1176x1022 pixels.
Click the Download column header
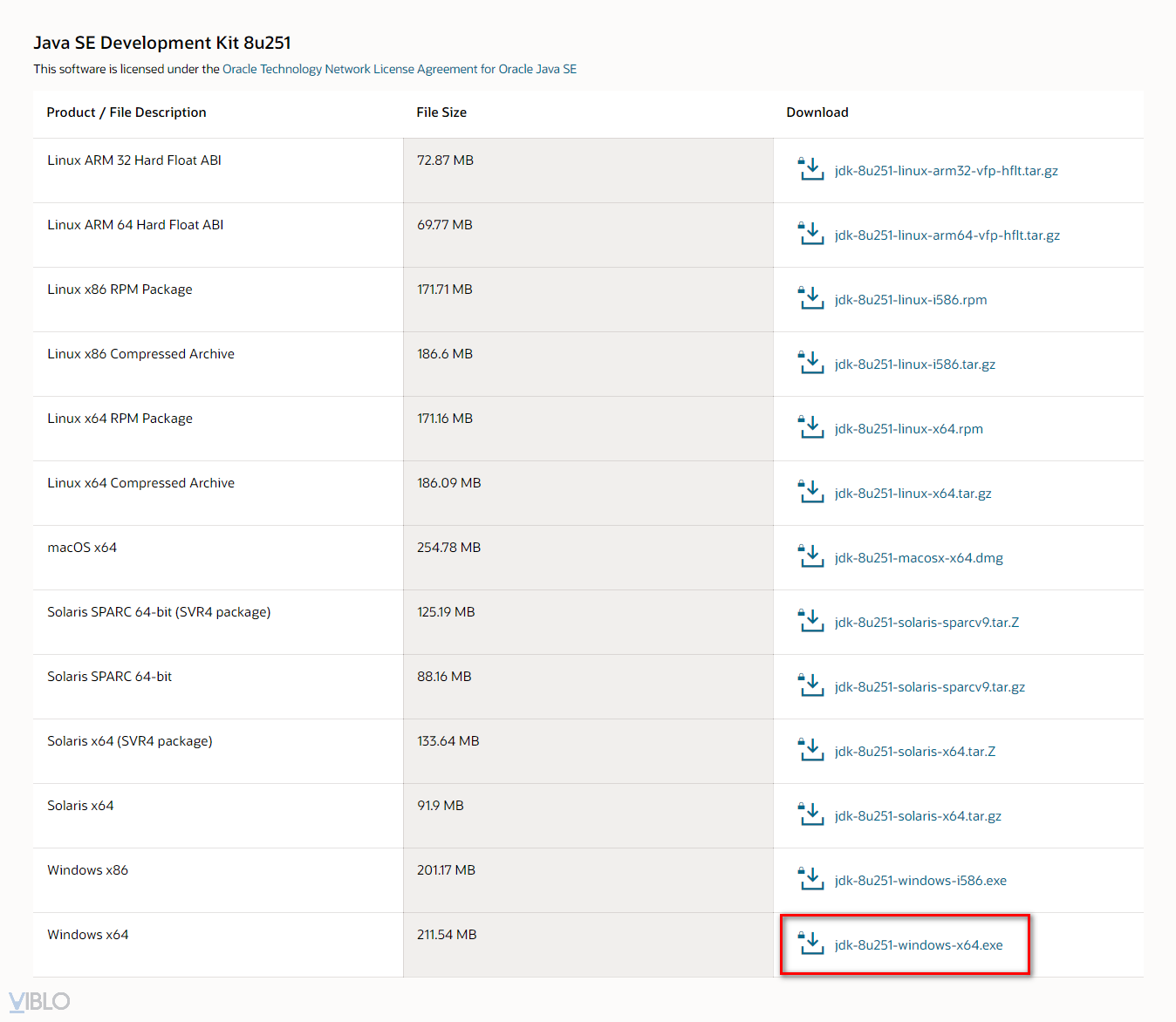coord(817,112)
